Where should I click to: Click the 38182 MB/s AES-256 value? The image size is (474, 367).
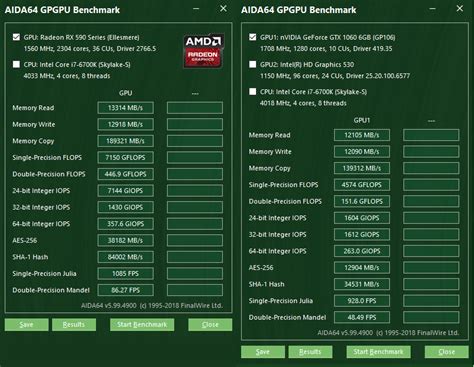125,240
